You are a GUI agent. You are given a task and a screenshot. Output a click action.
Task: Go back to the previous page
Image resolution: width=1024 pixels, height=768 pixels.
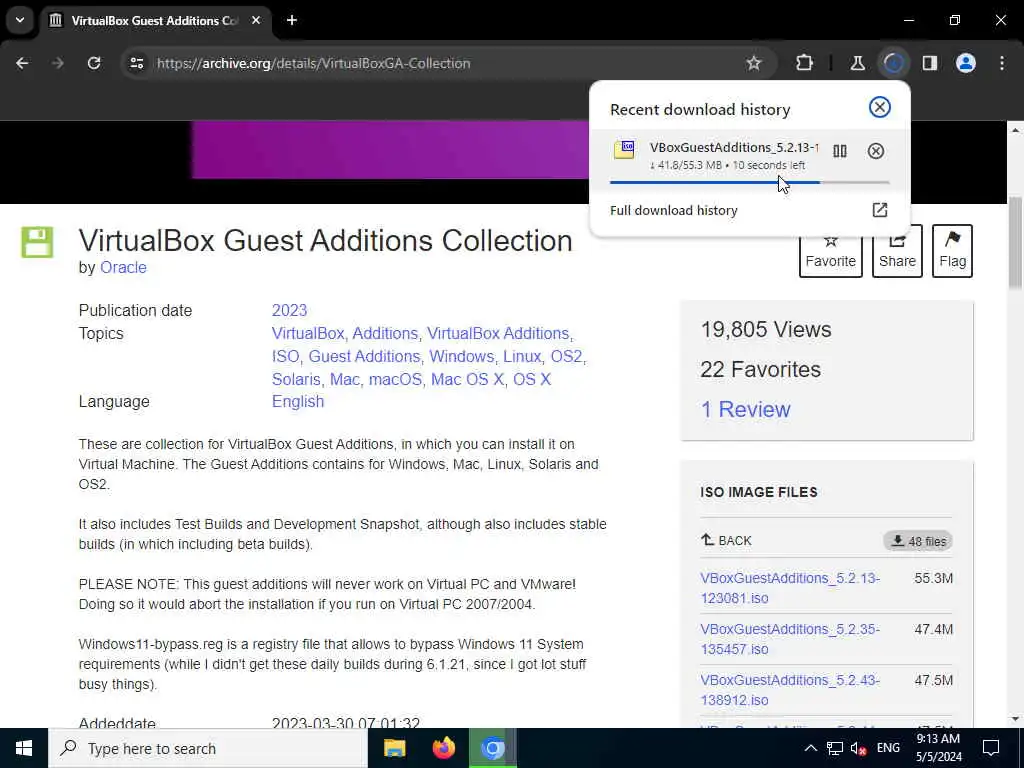[22, 63]
